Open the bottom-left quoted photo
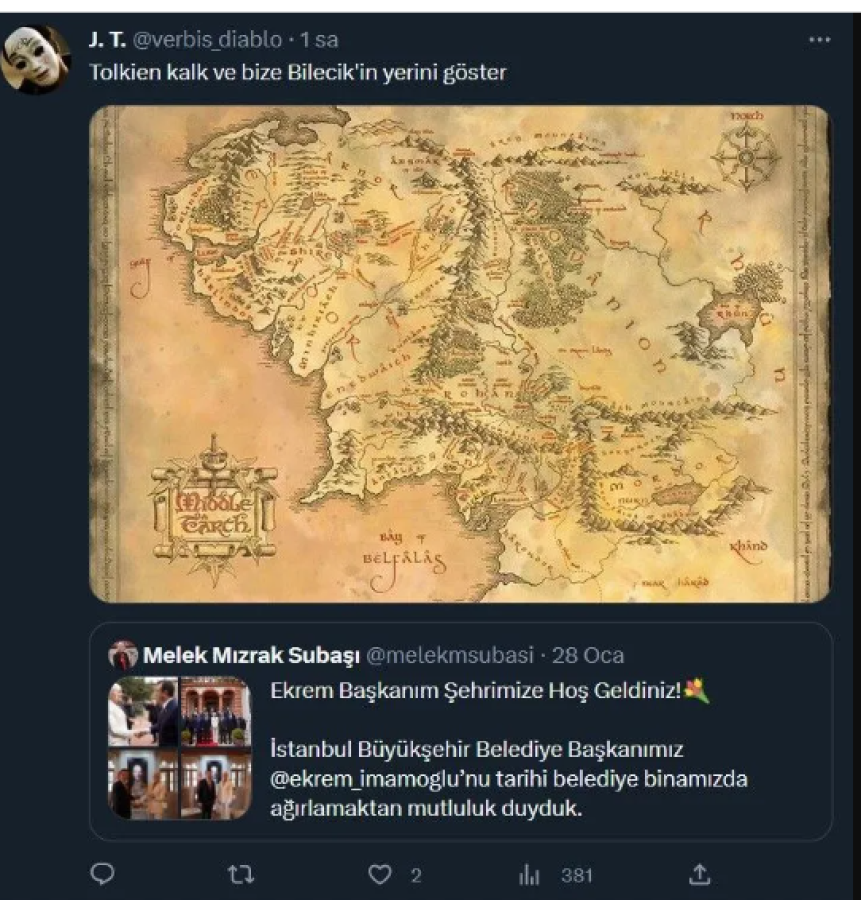 (x=144, y=784)
